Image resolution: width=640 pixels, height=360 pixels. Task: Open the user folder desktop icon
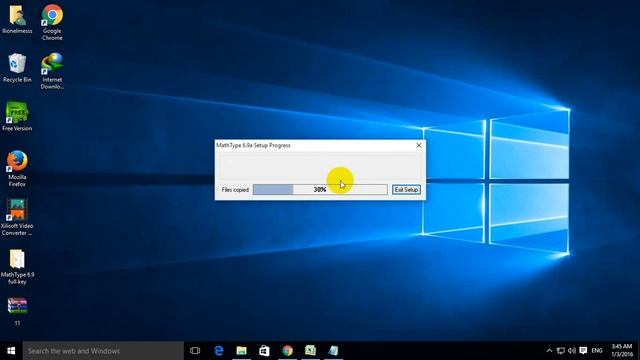(x=17, y=20)
